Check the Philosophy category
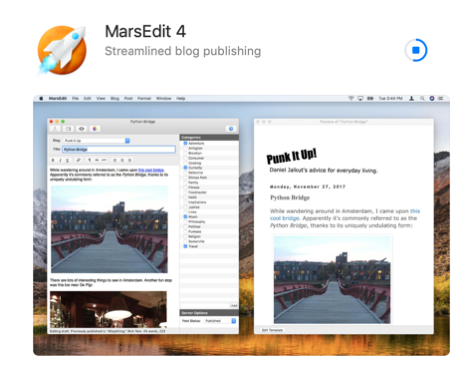Image resolution: width=472 pixels, height=378 pixels. (185, 222)
